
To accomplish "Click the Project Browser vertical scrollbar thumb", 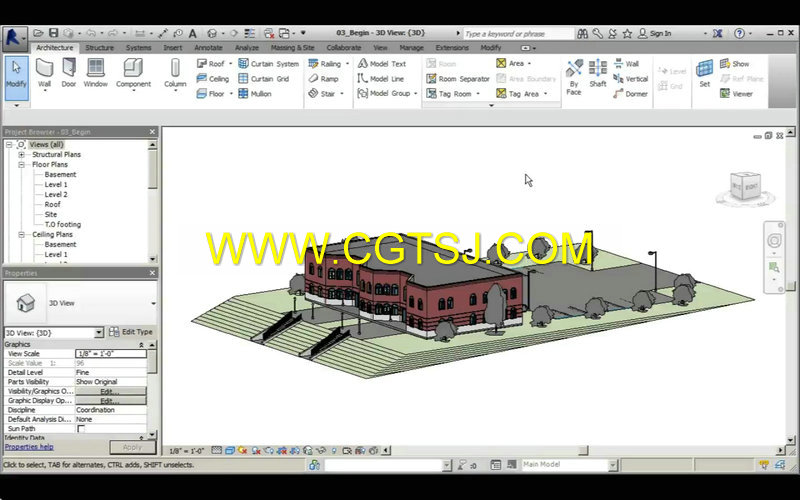I will (x=153, y=169).
